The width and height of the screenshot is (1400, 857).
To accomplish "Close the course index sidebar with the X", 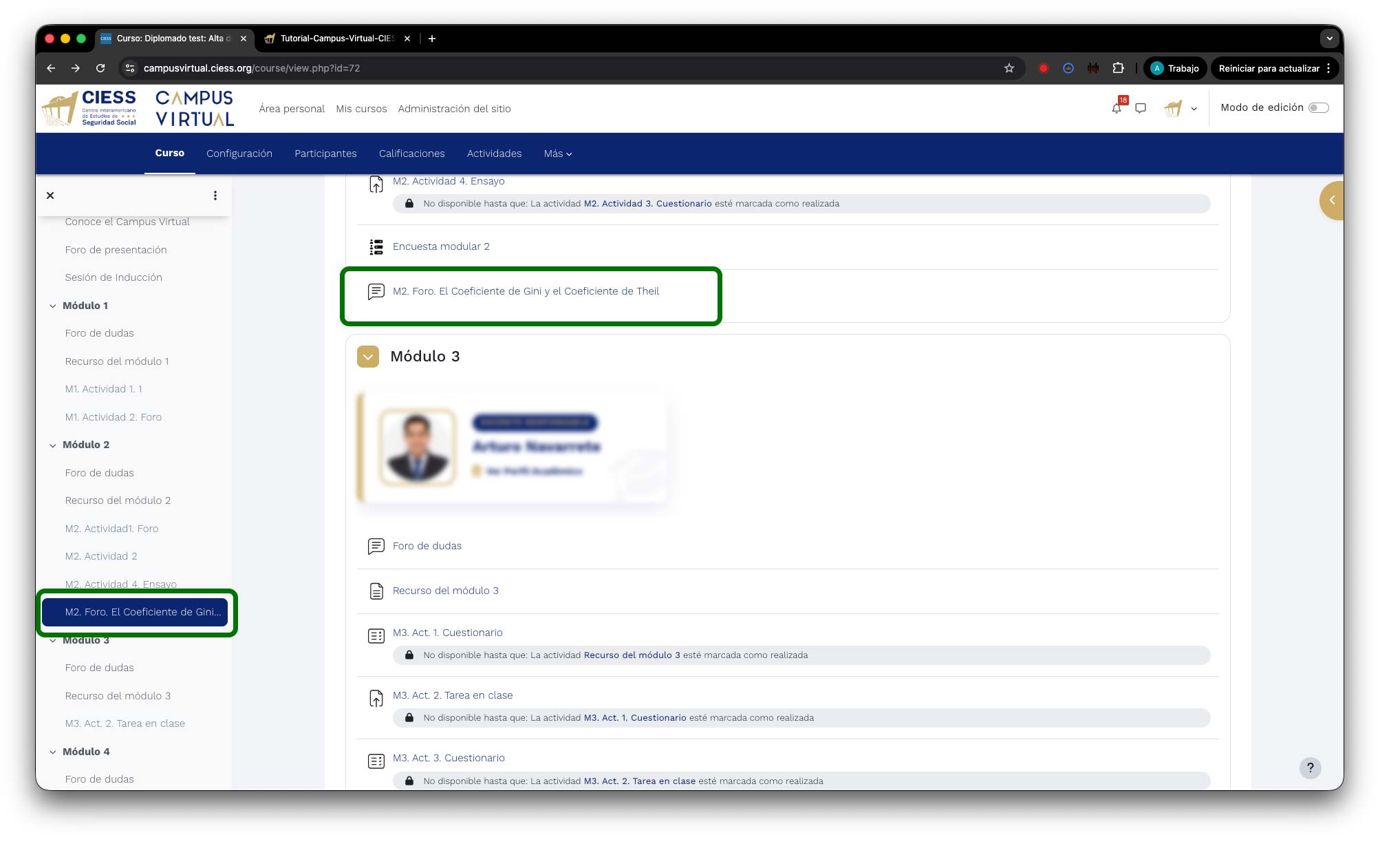I will click(x=50, y=195).
